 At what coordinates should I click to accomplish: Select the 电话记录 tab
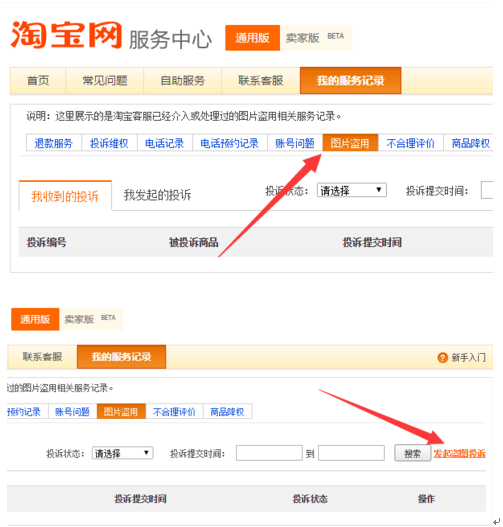(165, 143)
